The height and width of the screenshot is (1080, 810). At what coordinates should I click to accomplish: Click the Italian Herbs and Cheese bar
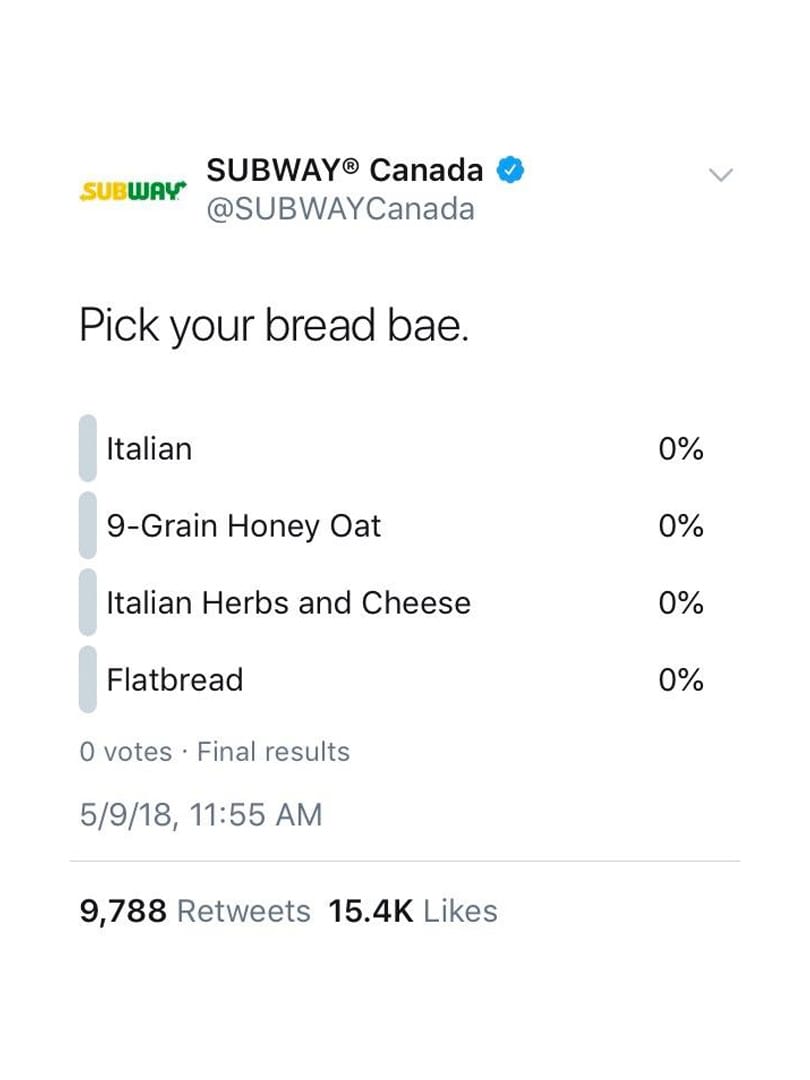coord(88,603)
